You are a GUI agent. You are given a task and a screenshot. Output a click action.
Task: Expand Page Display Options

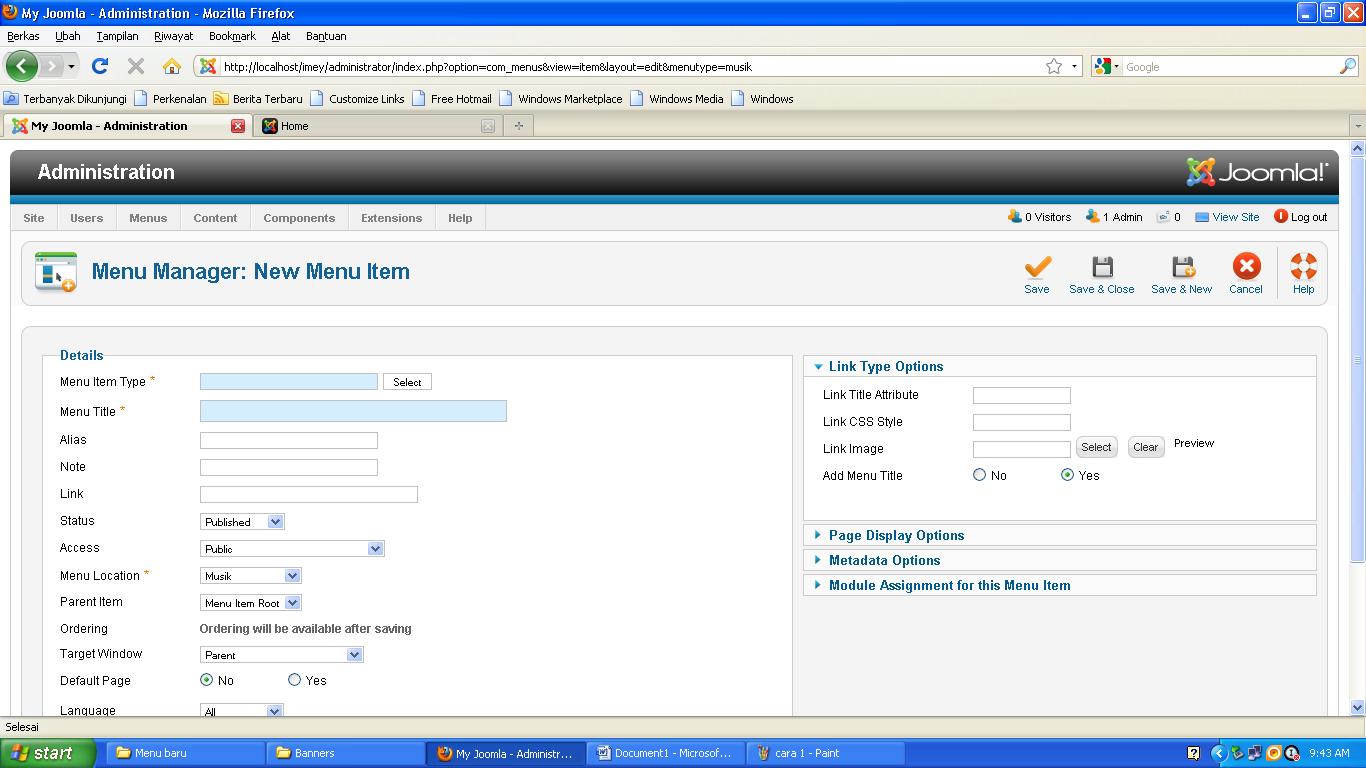pyautogui.click(x=1059, y=535)
